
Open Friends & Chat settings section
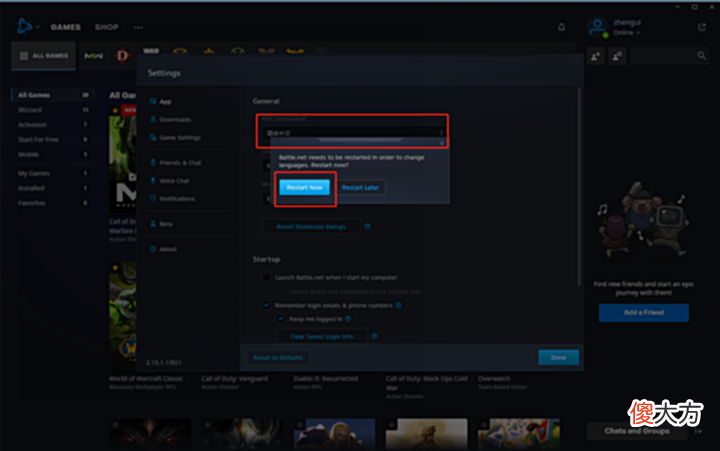click(180, 163)
